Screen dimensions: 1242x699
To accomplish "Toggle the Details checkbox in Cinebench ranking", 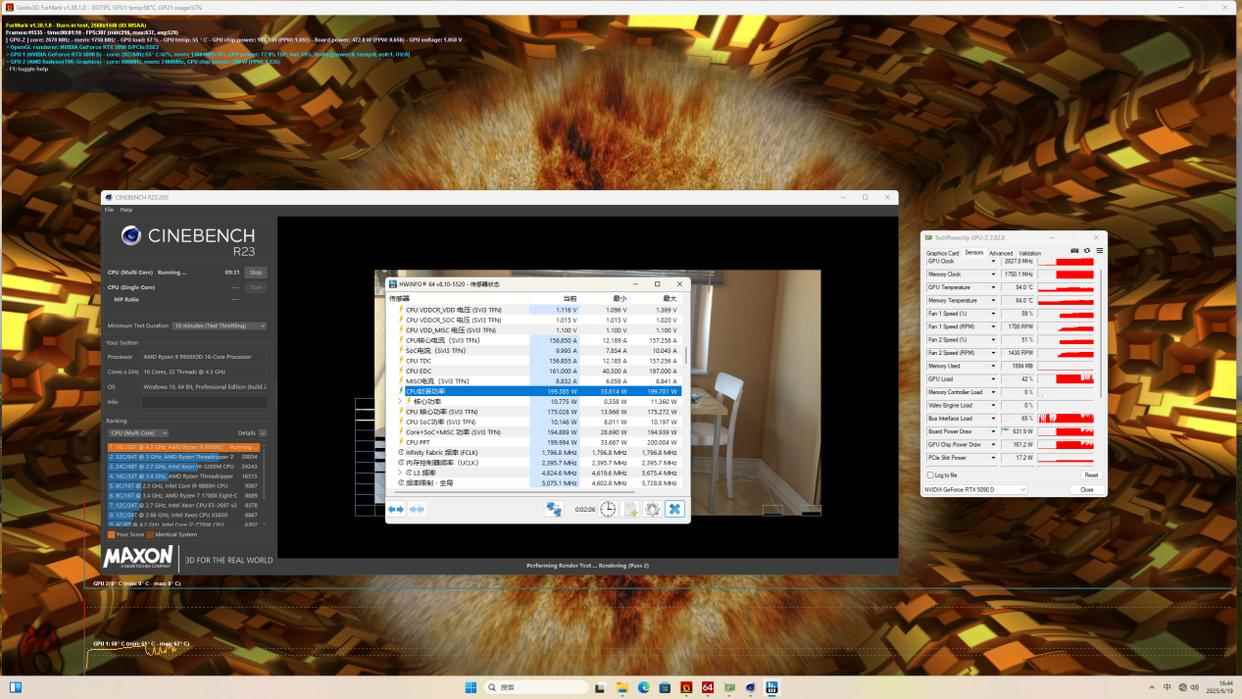I will [x=263, y=433].
